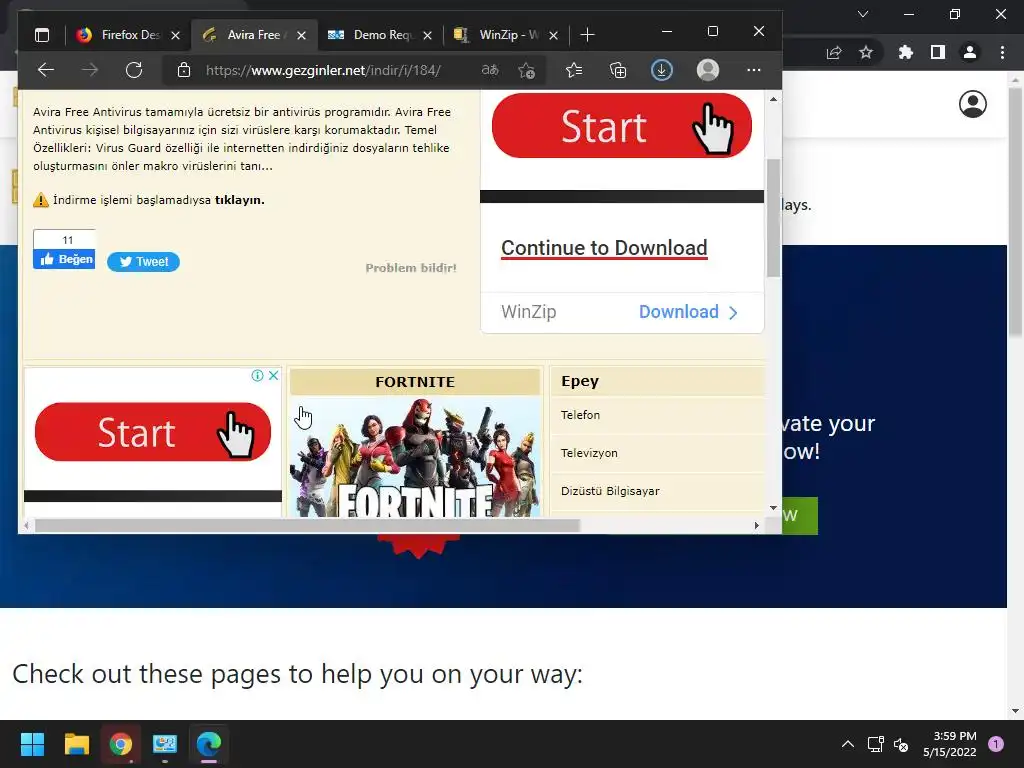Viewport: 1024px width, 768px height.
Task: Bookmark the page in Chrome
Action: [x=866, y=53]
